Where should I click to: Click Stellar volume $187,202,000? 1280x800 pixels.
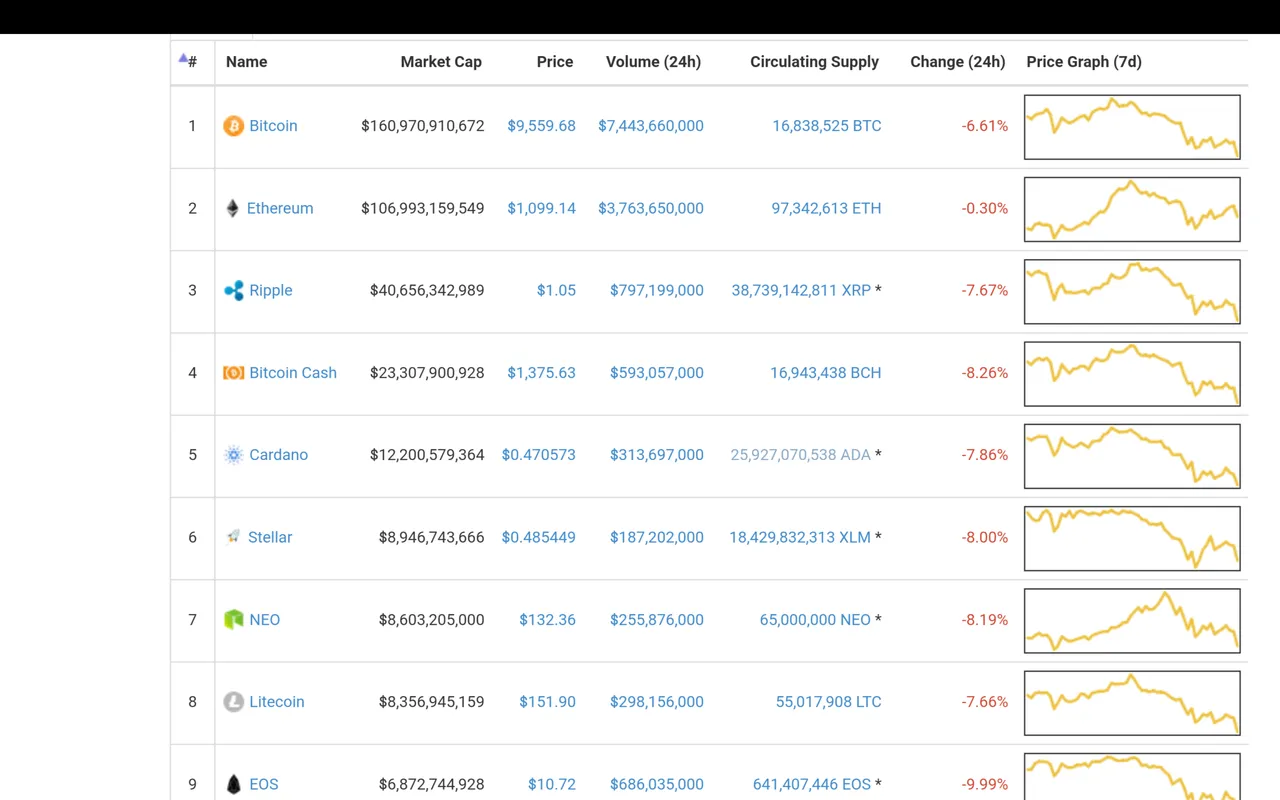pyautogui.click(x=657, y=537)
